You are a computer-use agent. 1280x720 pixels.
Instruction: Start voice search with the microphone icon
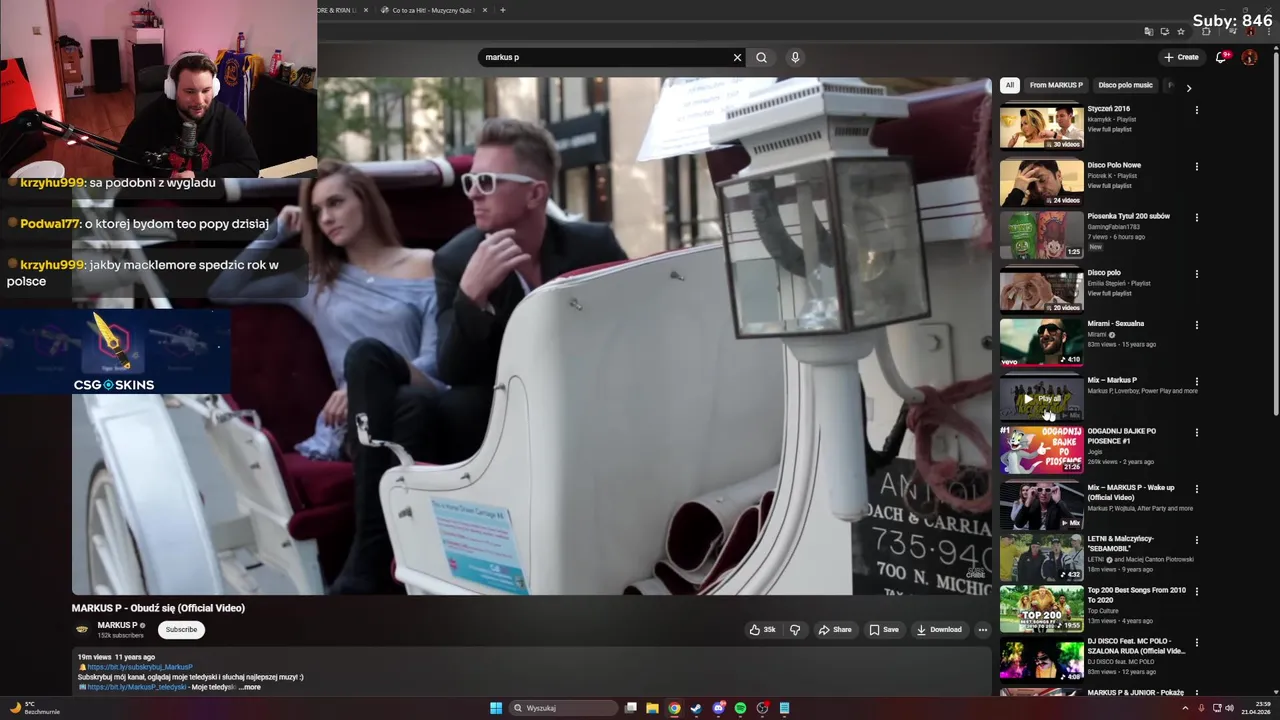[795, 57]
